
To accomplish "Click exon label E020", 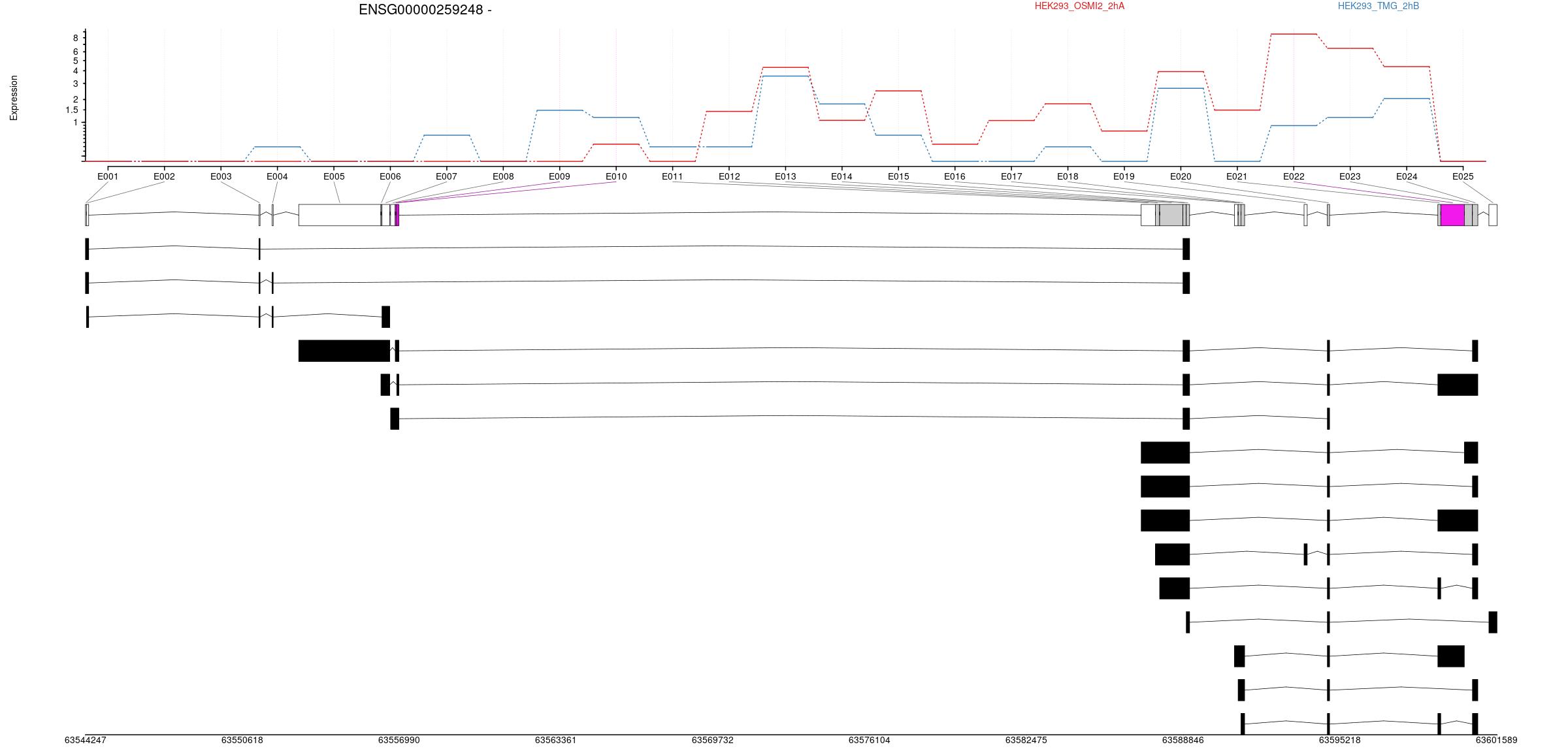I will pos(1181,176).
